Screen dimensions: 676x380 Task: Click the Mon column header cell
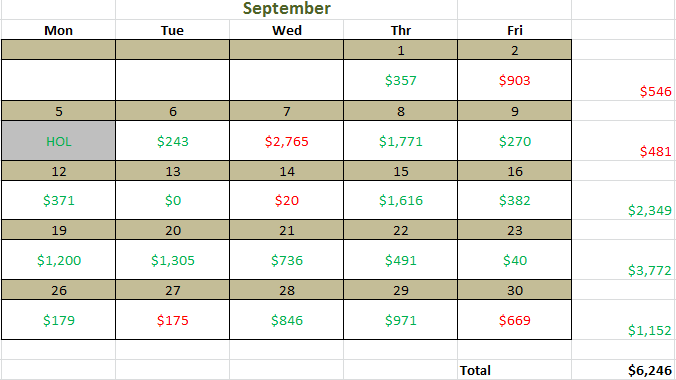coord(59,30)
